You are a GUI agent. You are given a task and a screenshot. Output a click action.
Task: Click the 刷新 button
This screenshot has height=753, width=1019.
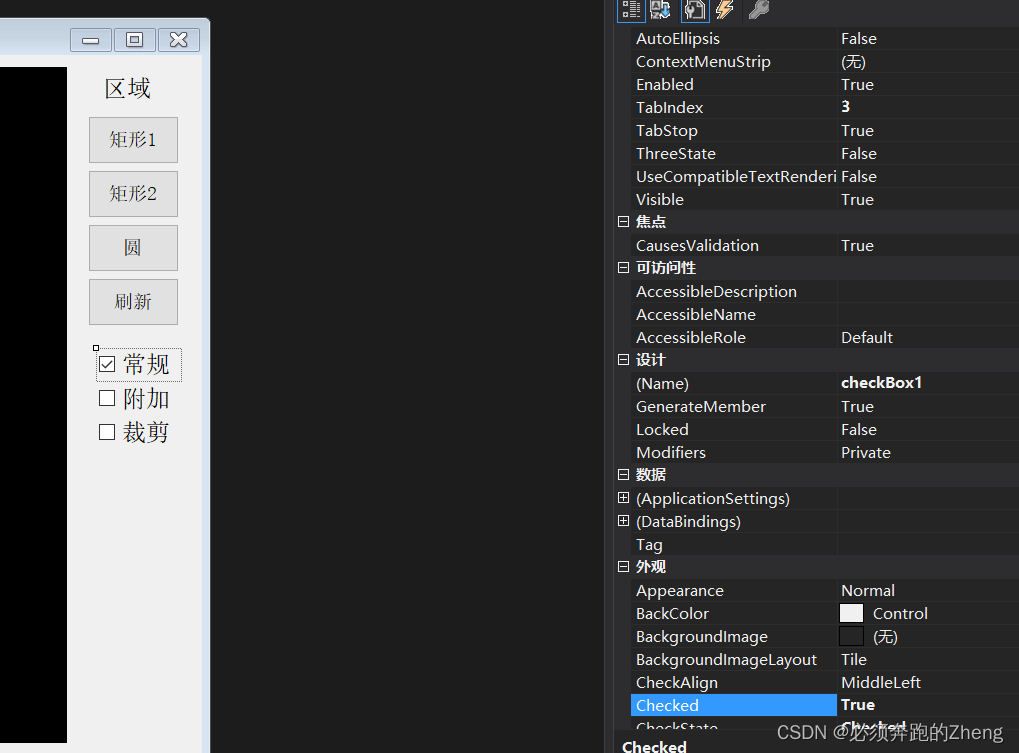pyautogui.click(x=133, y=301)
